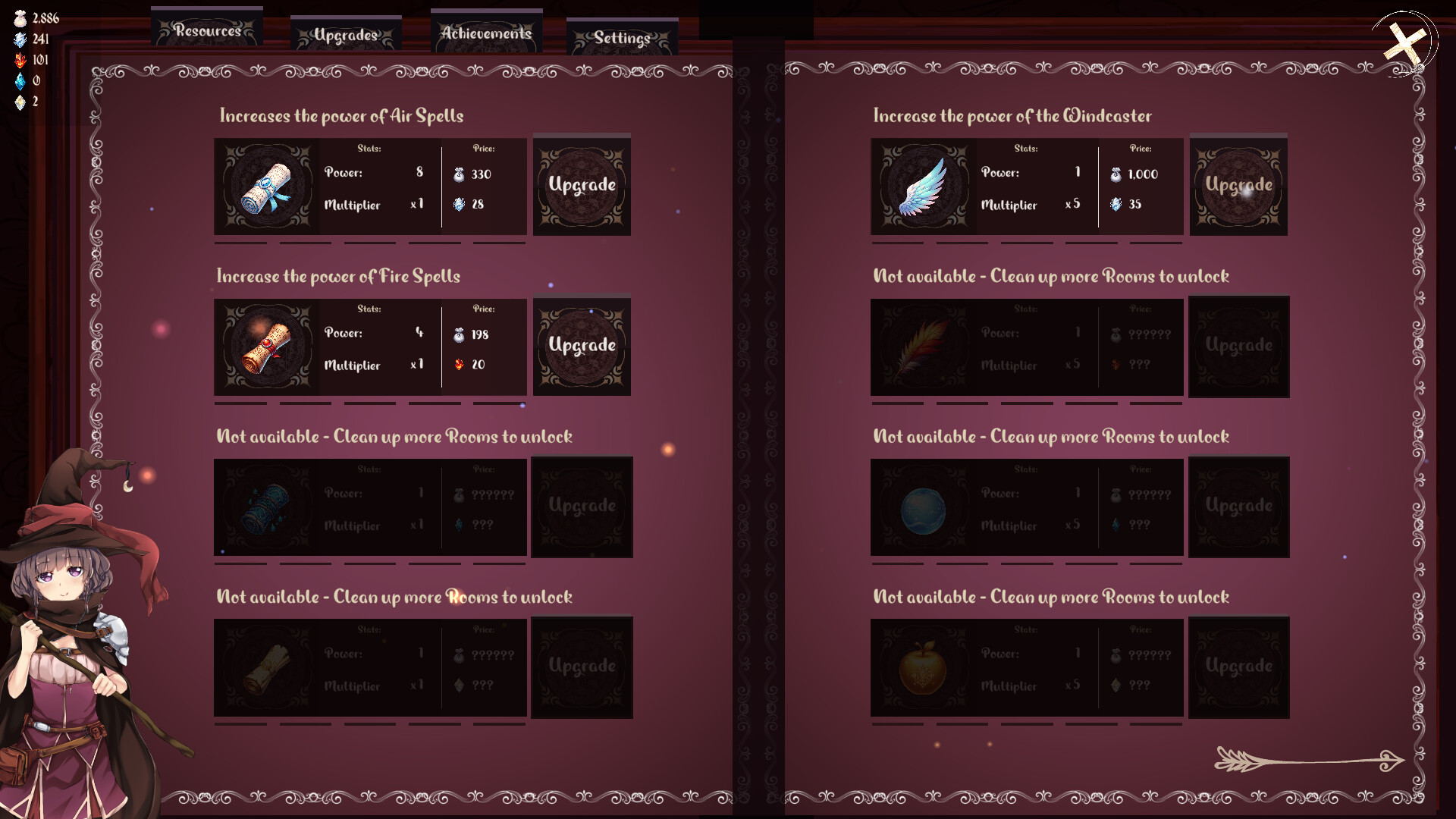The height and width of the screenshot is (819, 1456).
Task: Upgrade the Windcaster power
Action: tap(1238, 185)
